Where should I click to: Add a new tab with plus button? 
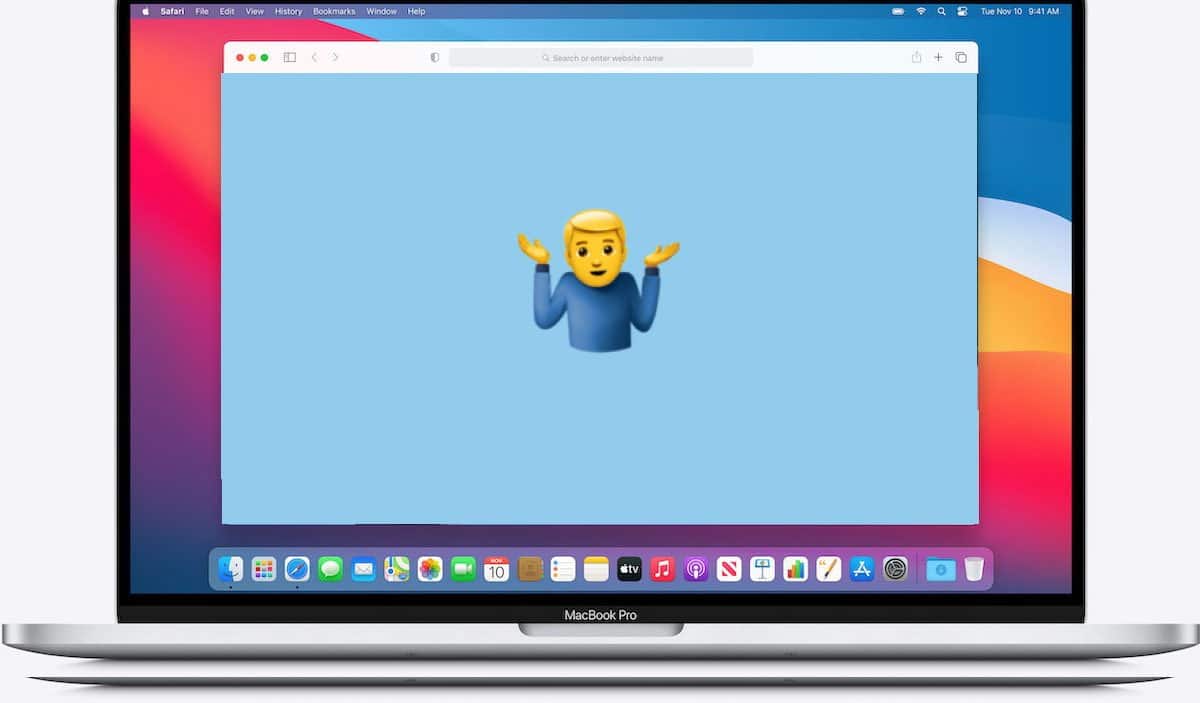[x=938, y=58]
